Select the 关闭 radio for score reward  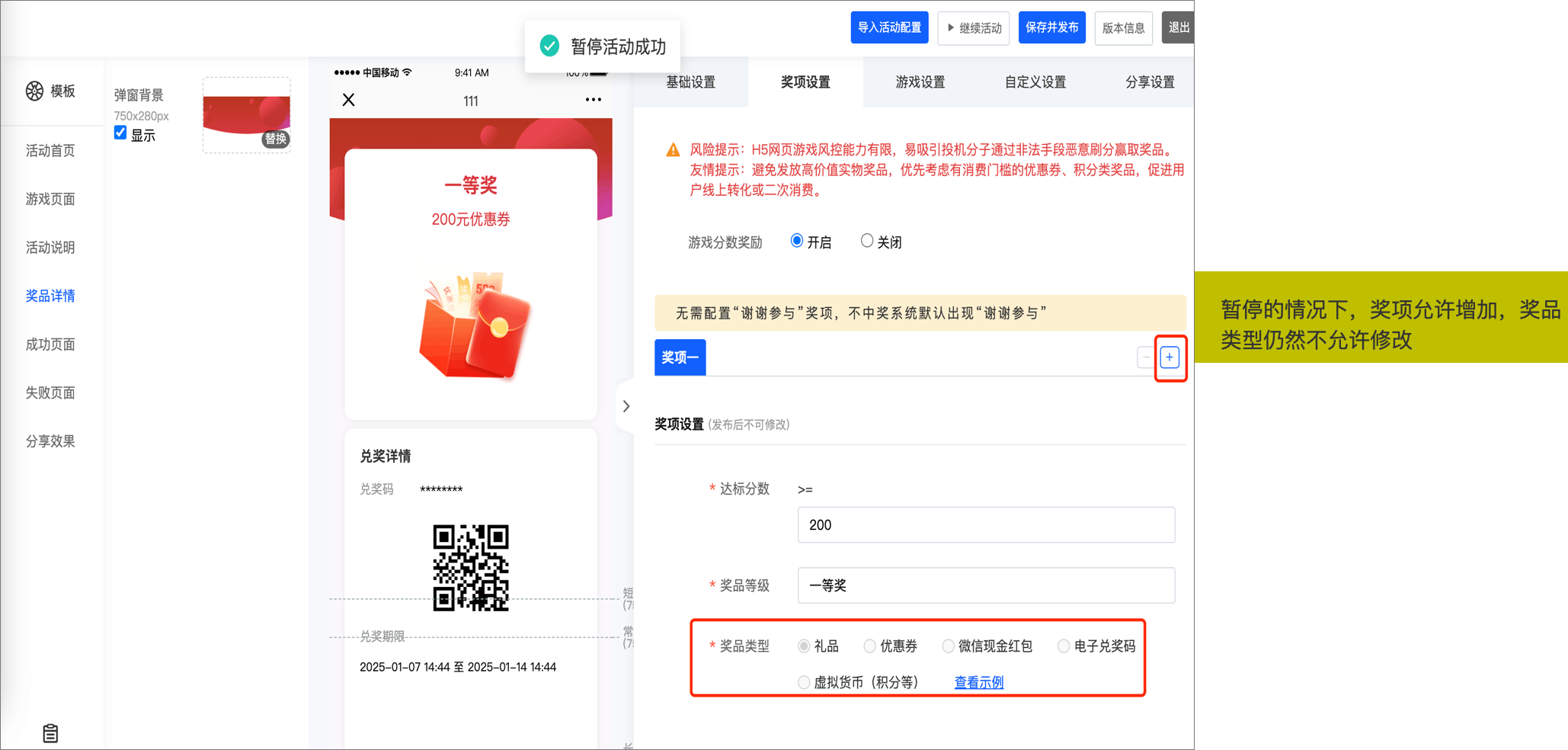(866, 242)
